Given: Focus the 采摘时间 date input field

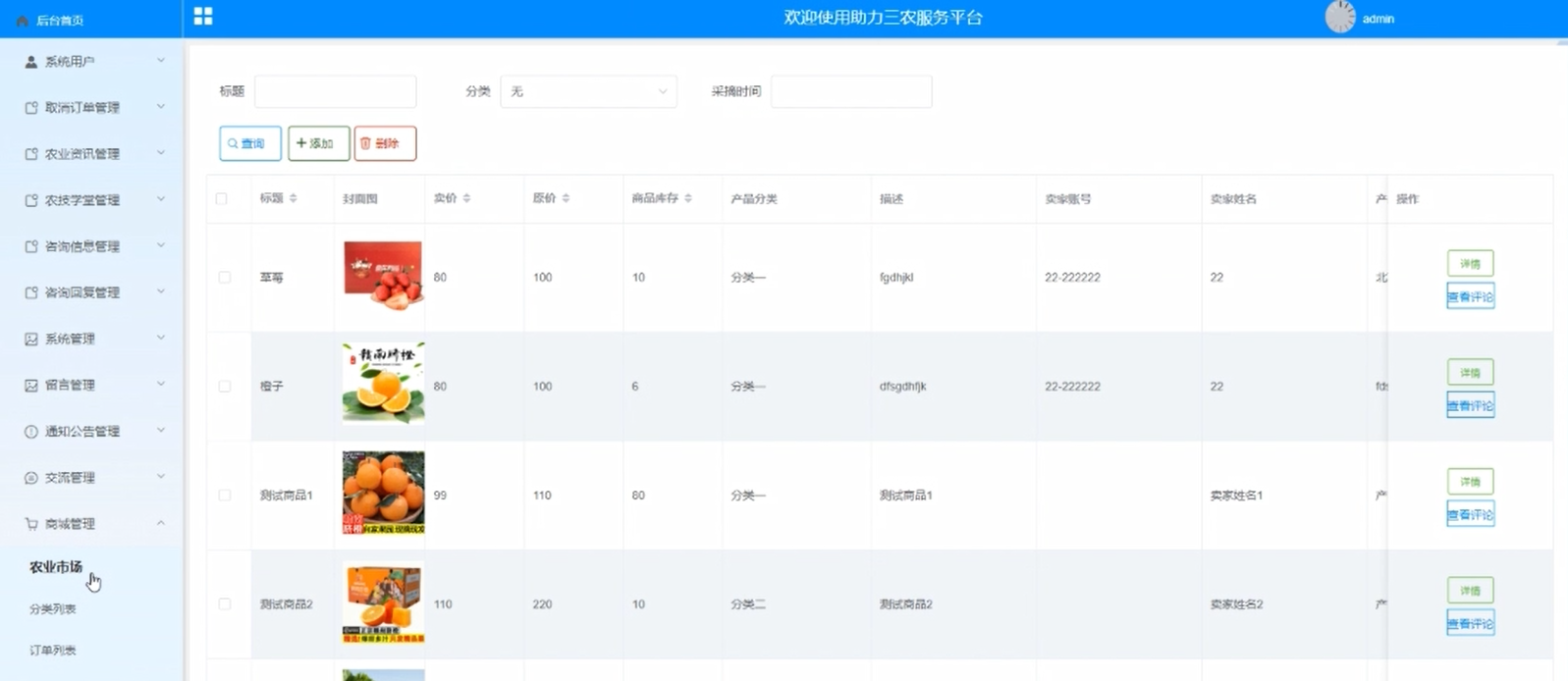Looking at the screenshot, I should [x=851, y=91].
